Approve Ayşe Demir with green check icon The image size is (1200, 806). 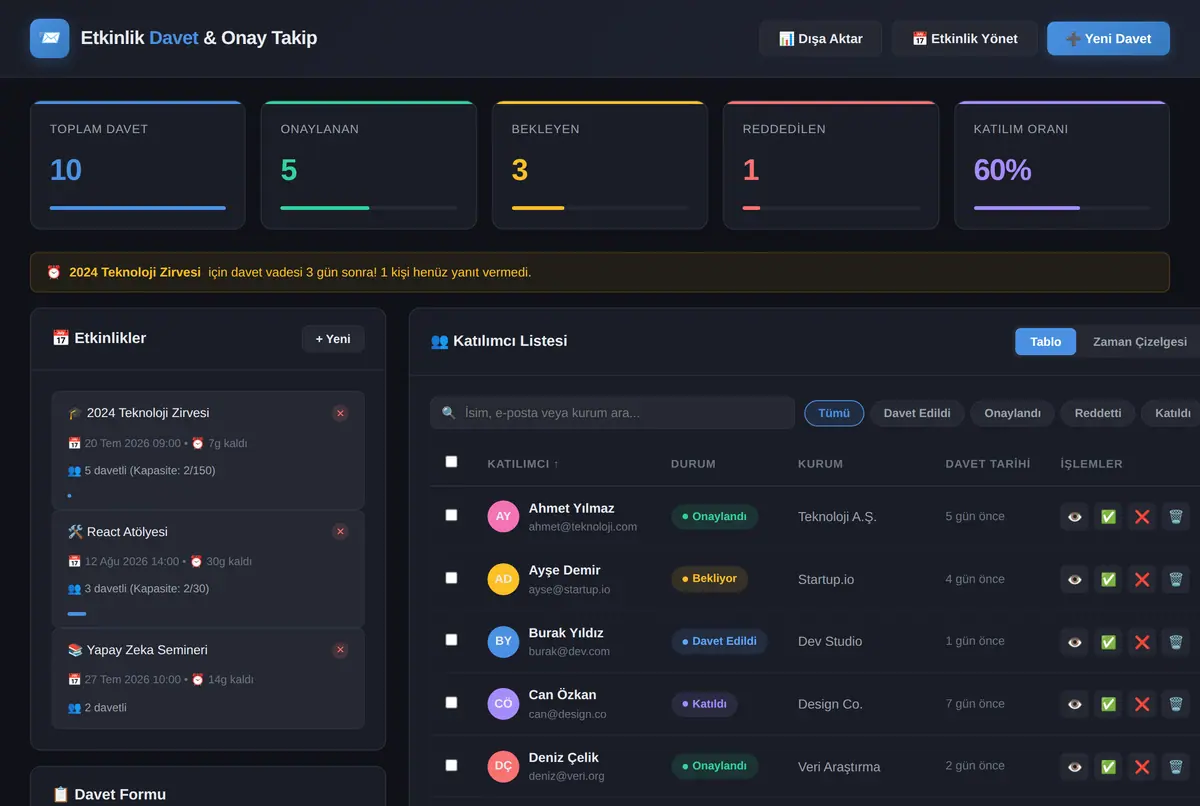1108,579
